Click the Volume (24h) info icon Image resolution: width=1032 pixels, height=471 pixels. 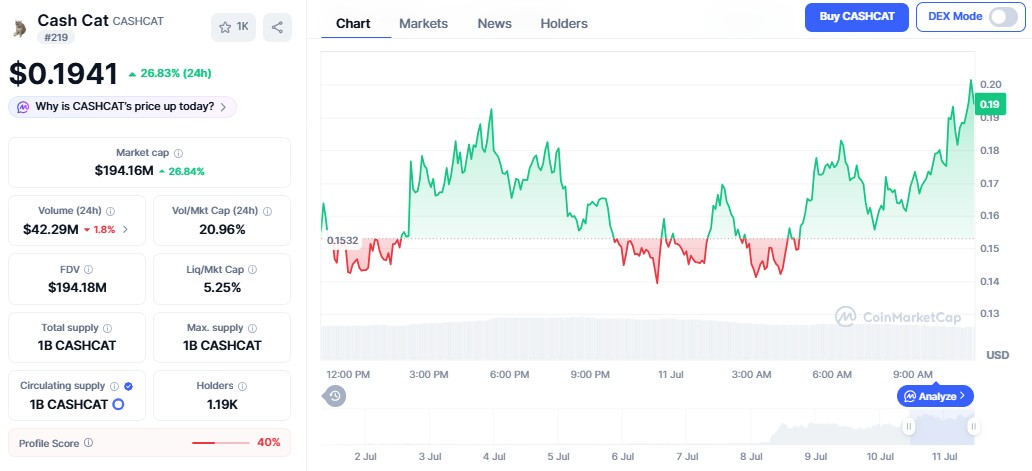[111, 211]
